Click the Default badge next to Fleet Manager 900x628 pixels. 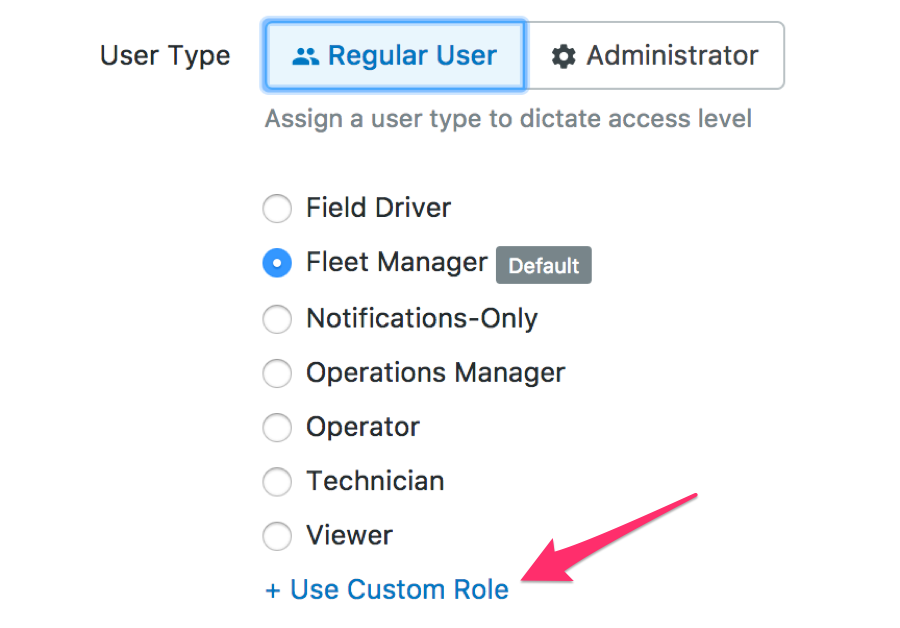point(544,265)
